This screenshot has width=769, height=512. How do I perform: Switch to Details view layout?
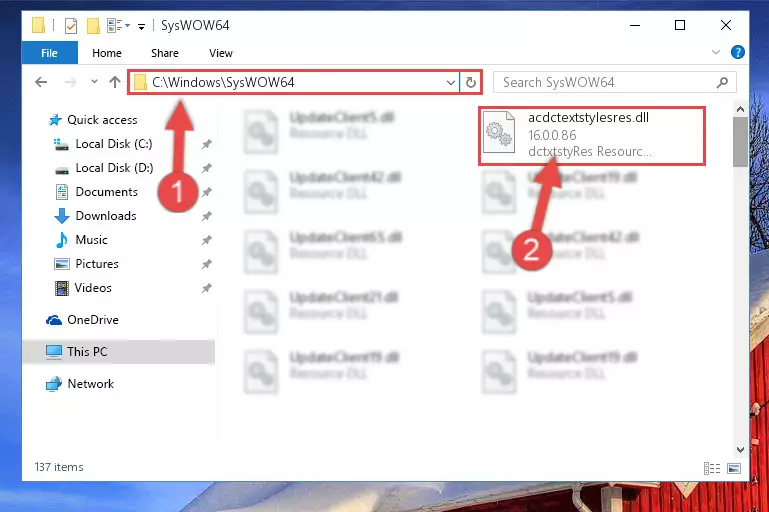pos(712,468)
